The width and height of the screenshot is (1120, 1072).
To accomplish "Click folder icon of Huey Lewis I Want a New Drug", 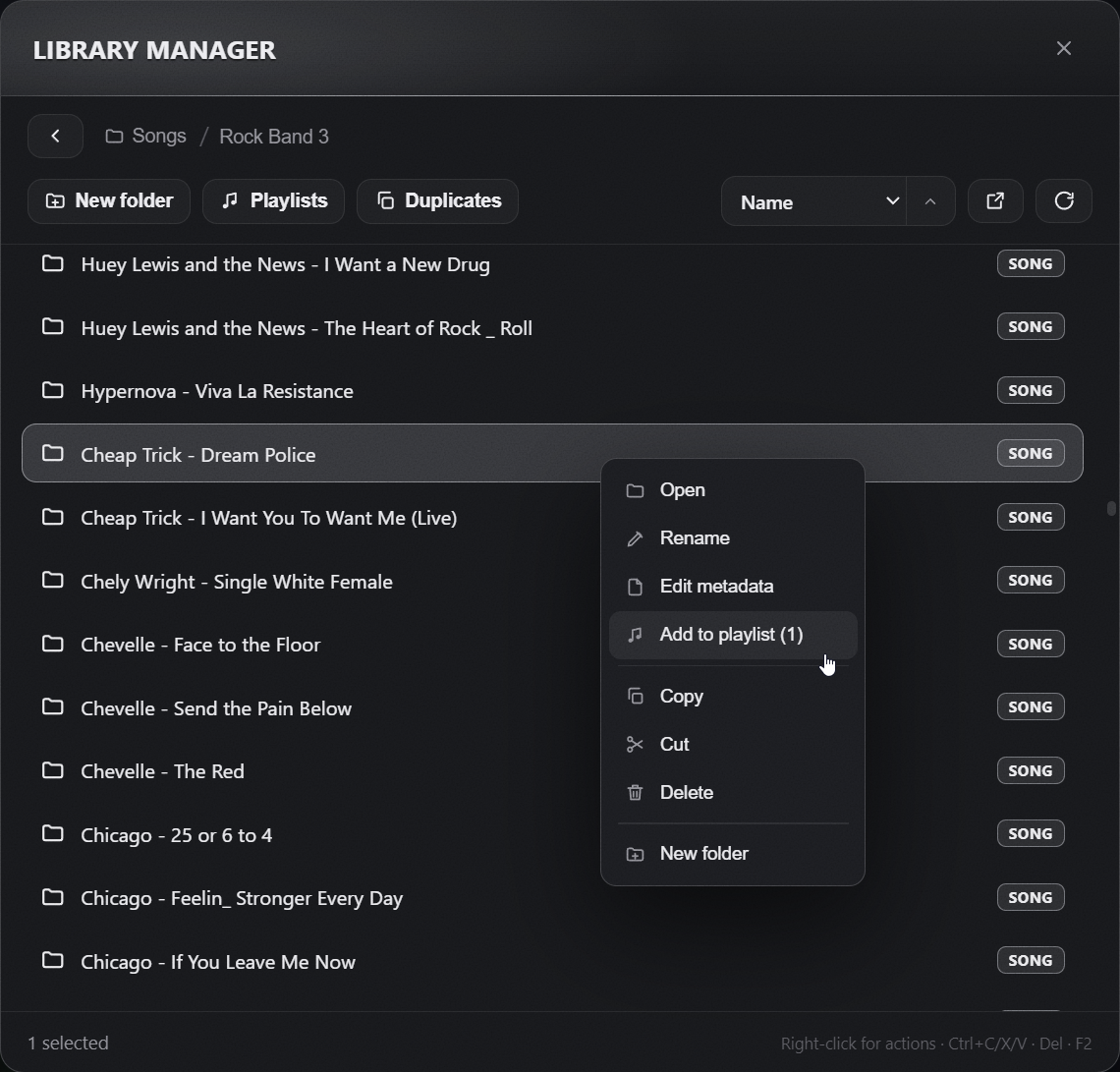I will pyautogui.click(x=53, y=263).
